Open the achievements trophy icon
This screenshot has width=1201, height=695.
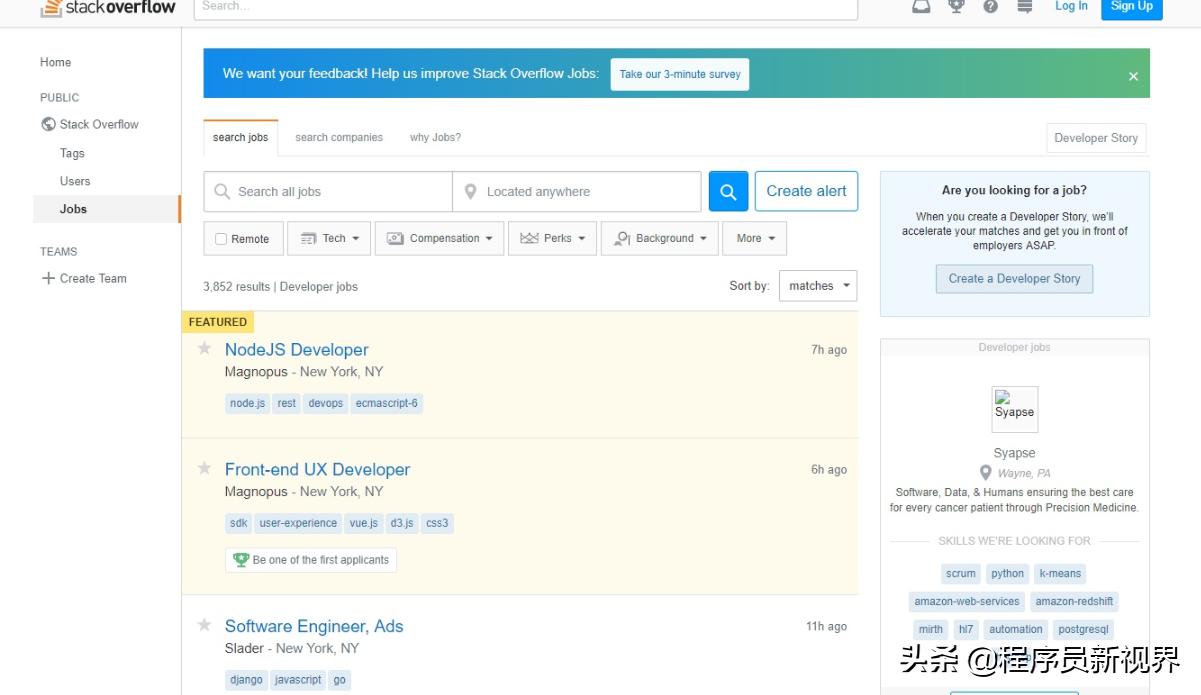[x=956, y=6]
